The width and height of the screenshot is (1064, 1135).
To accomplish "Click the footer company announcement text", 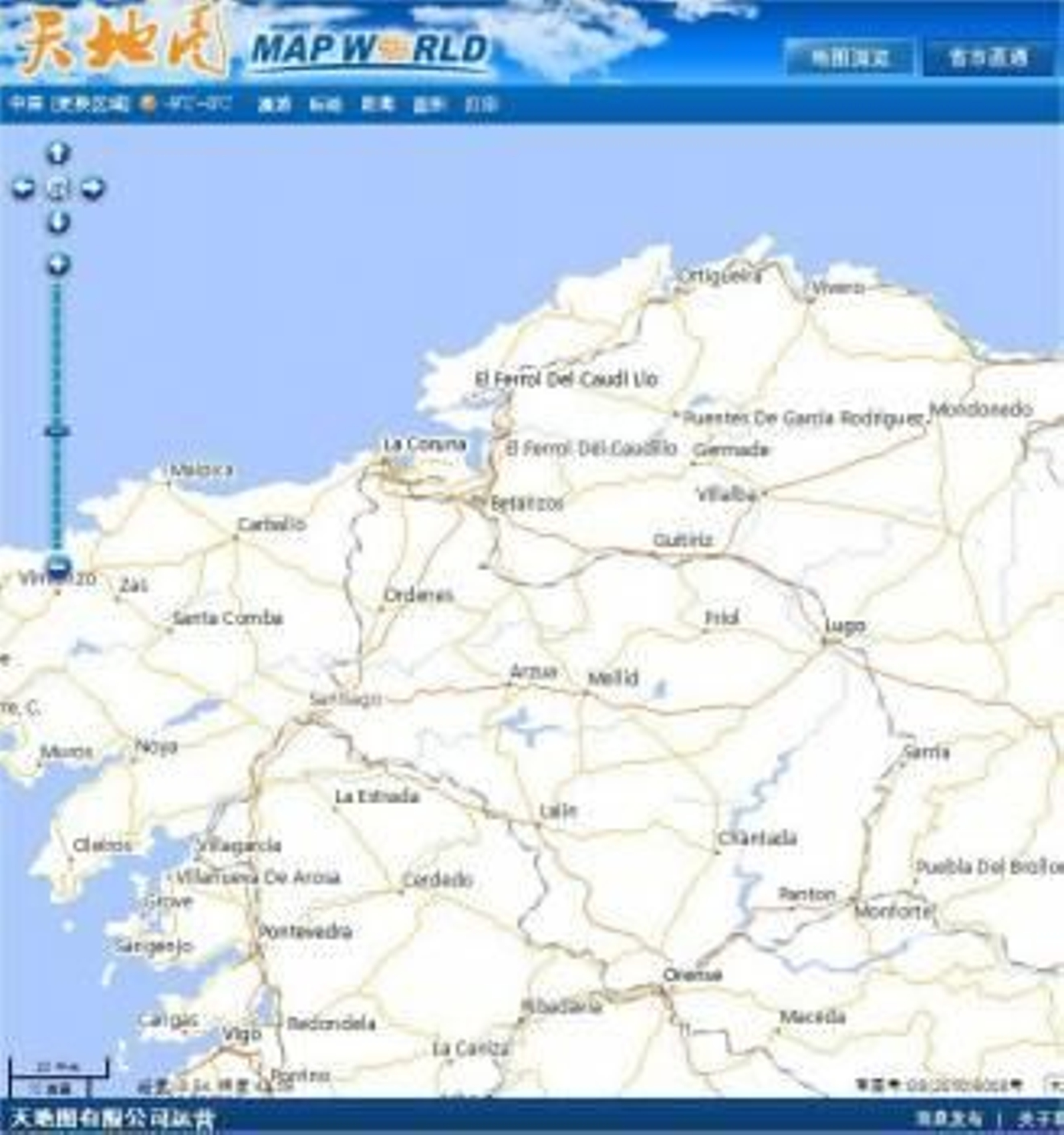I will [x=113, y=1120].
